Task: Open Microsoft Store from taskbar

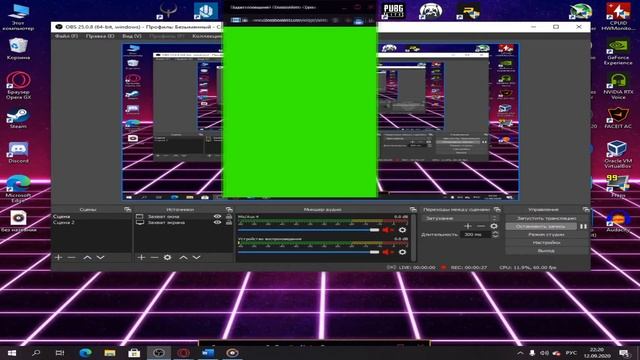Action: click(x=134, y=353)
